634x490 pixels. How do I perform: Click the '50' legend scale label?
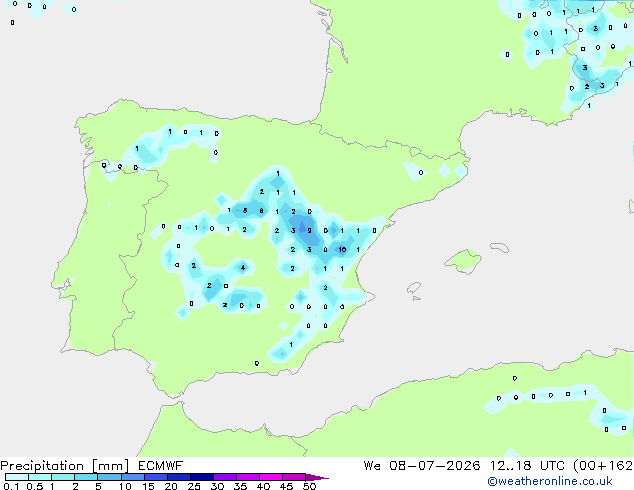point(309,486)
